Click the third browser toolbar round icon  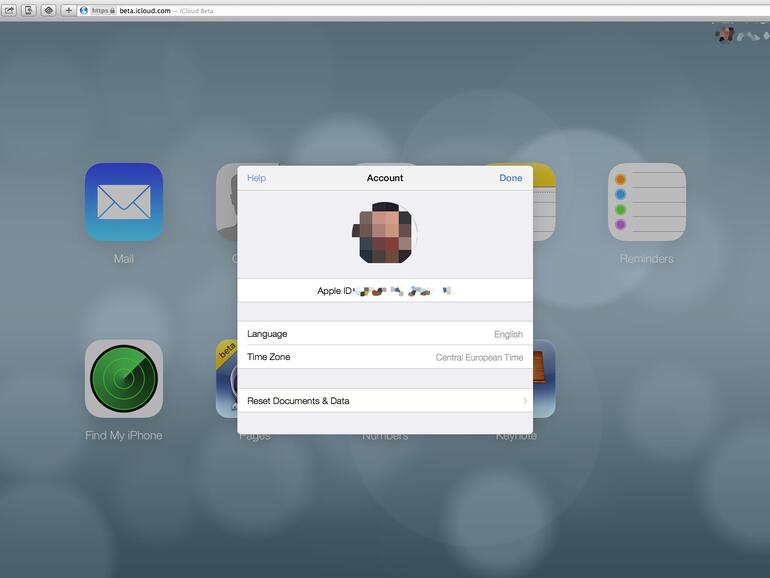click(x=49, y=10)
